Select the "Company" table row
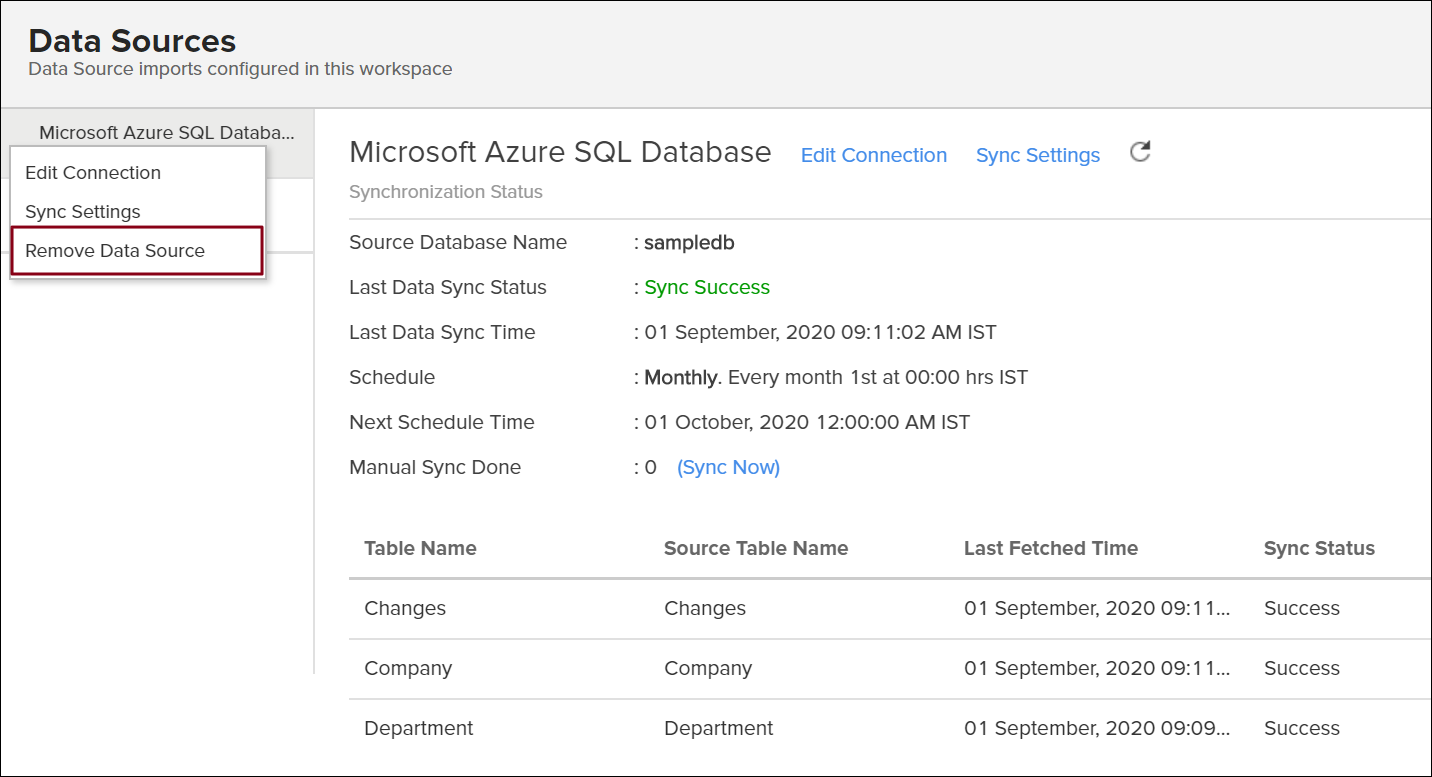Screen dimensions: 1432x777 point(408,668)
